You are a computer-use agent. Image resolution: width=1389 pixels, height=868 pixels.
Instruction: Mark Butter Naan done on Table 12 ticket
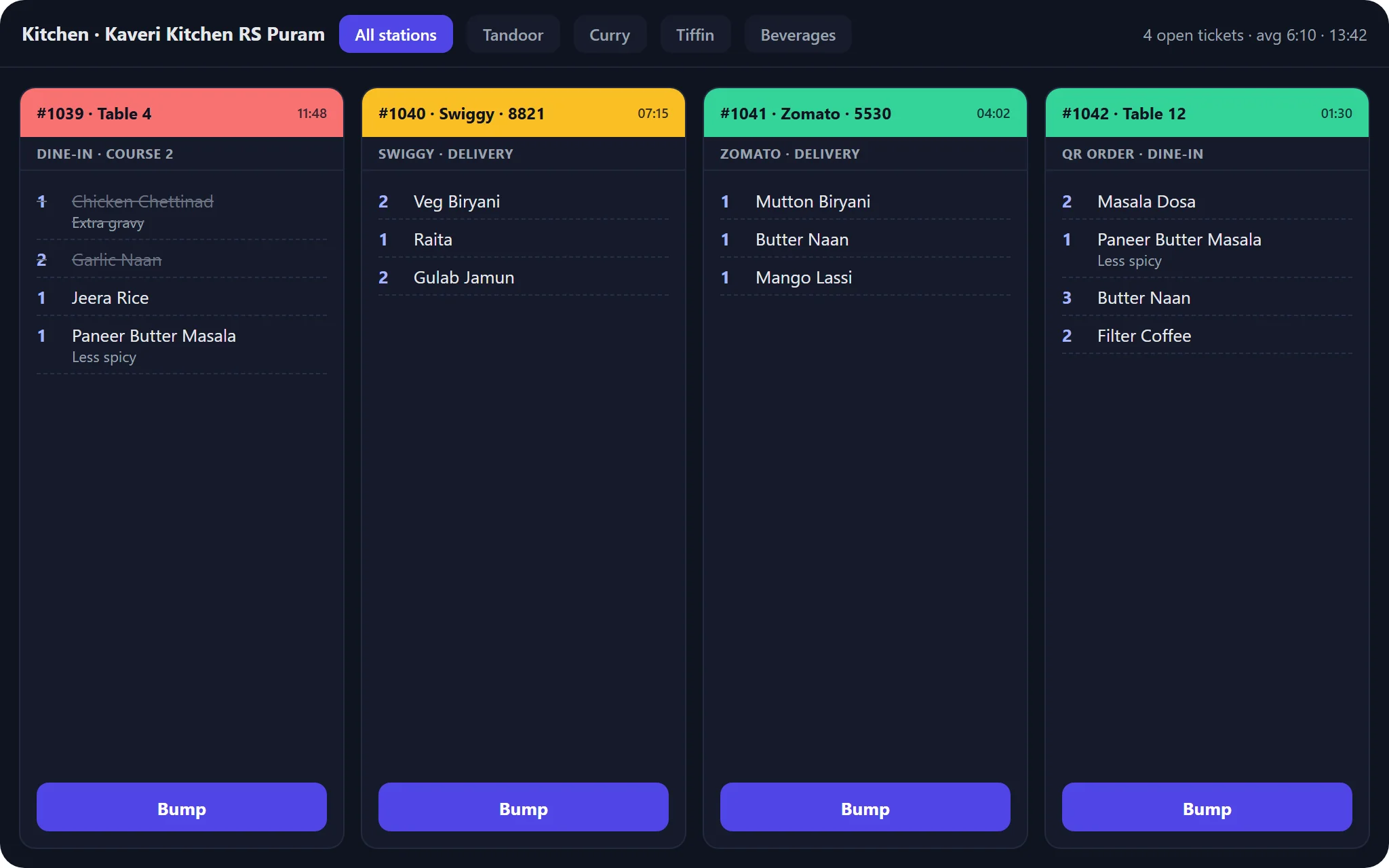1207,298
